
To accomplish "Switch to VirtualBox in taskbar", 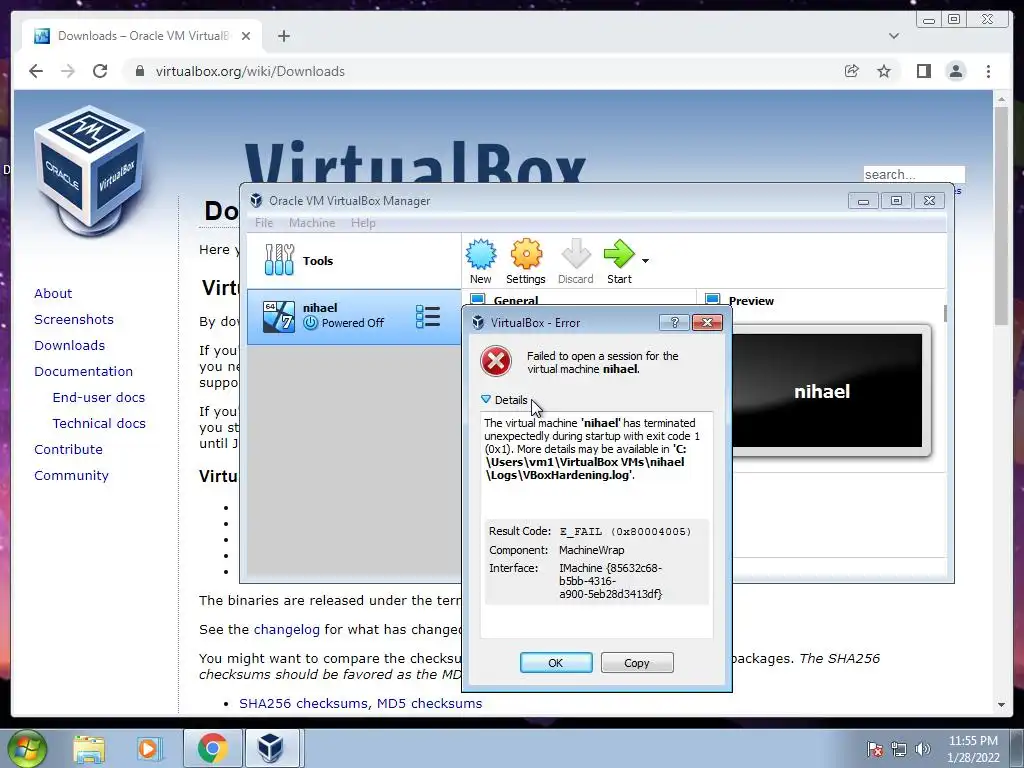I will (x=271, y=748).
